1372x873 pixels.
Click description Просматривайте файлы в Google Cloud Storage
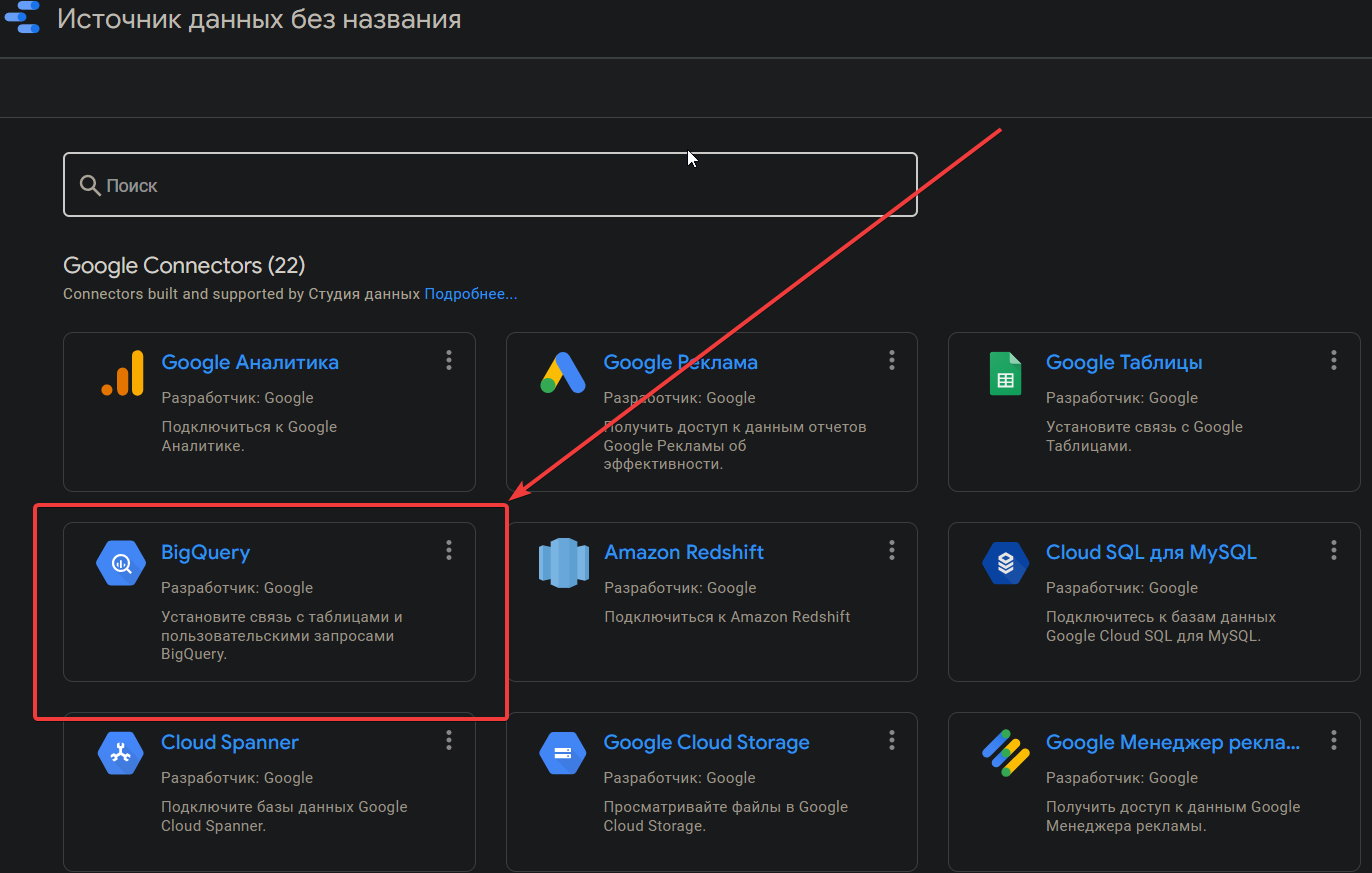click(x=726, y=816)
